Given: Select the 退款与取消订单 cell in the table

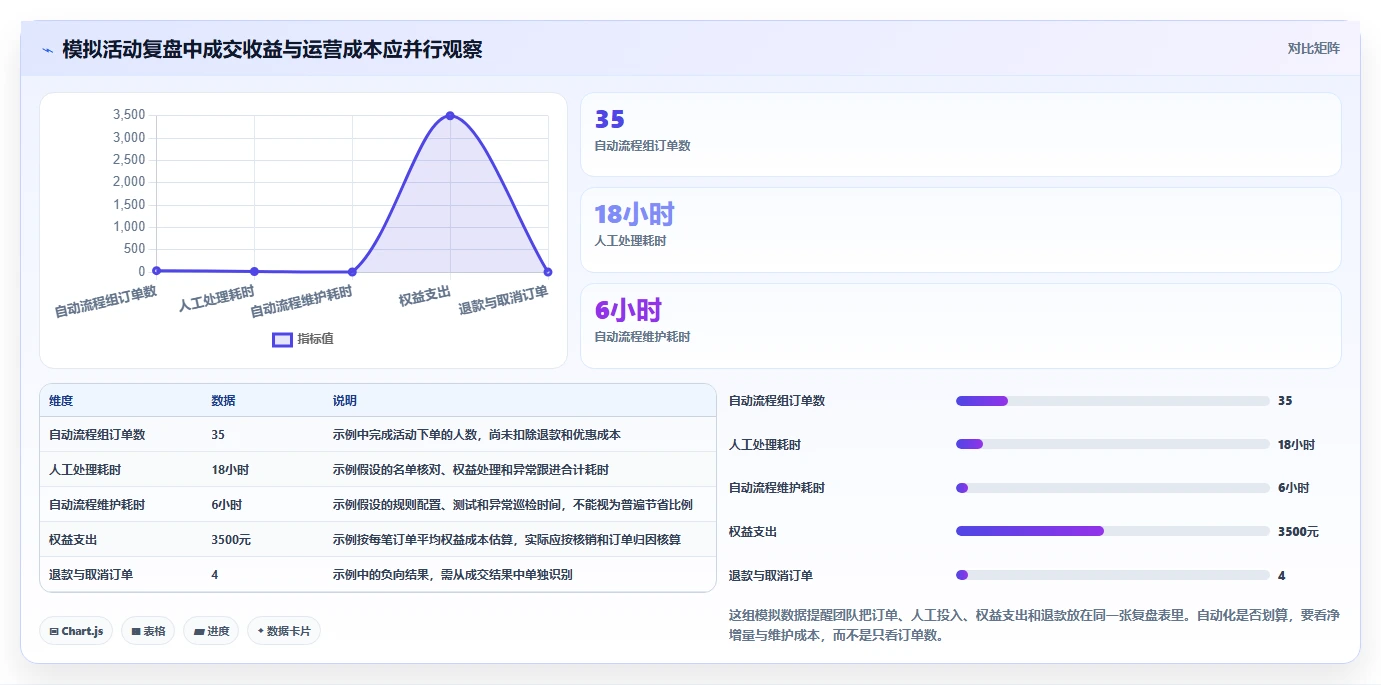Looking at the screenshot, I should 91,575.
